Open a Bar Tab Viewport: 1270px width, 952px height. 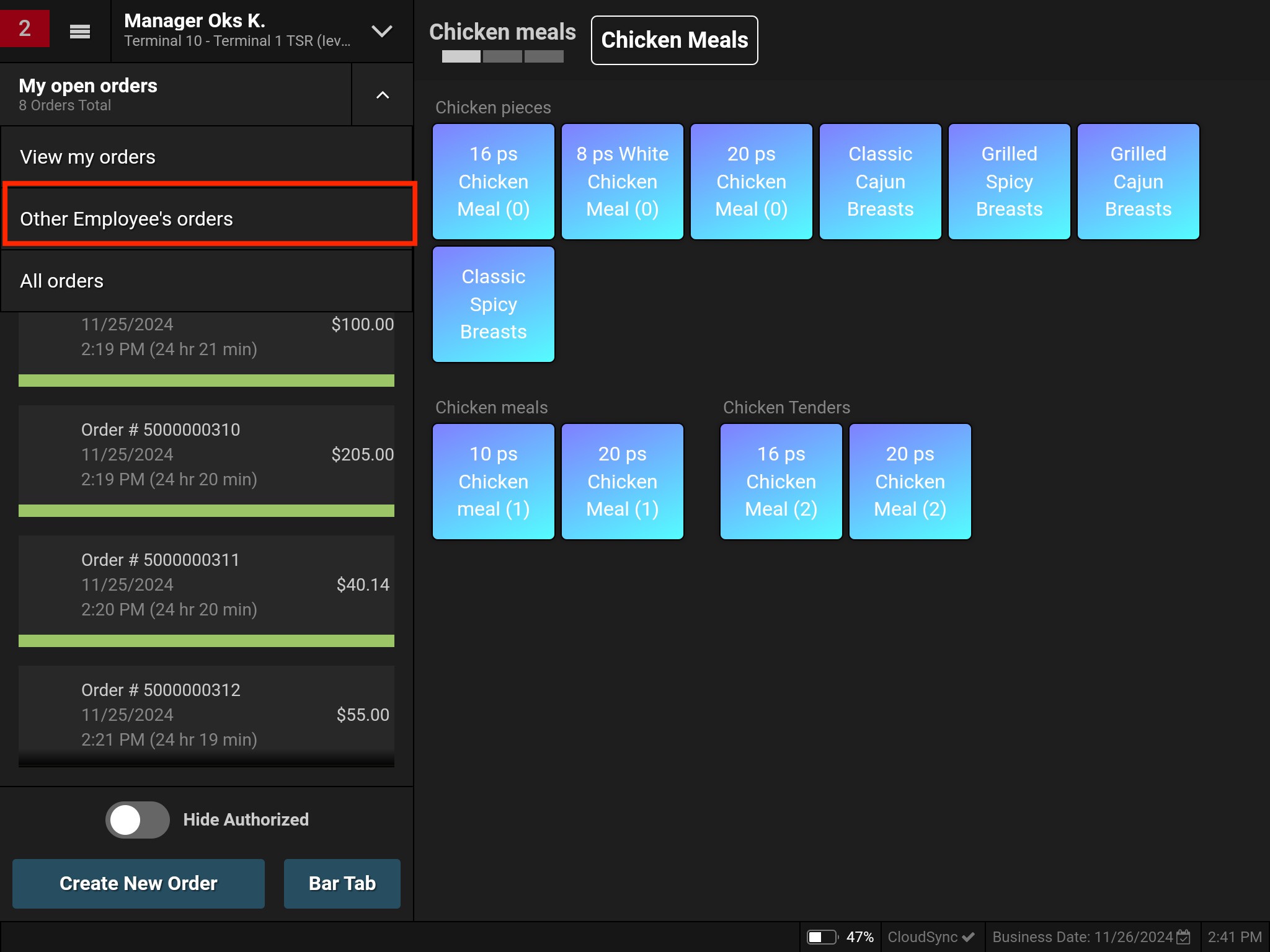coord(342,883)
